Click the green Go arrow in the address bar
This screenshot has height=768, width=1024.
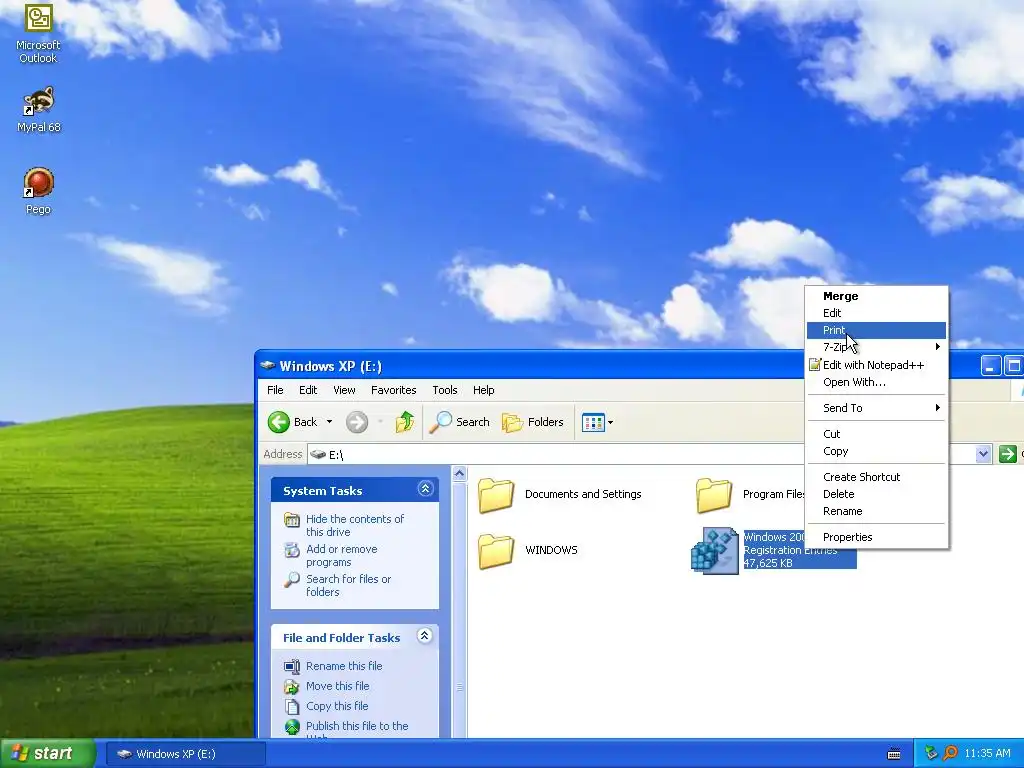tap(1008, 454)
